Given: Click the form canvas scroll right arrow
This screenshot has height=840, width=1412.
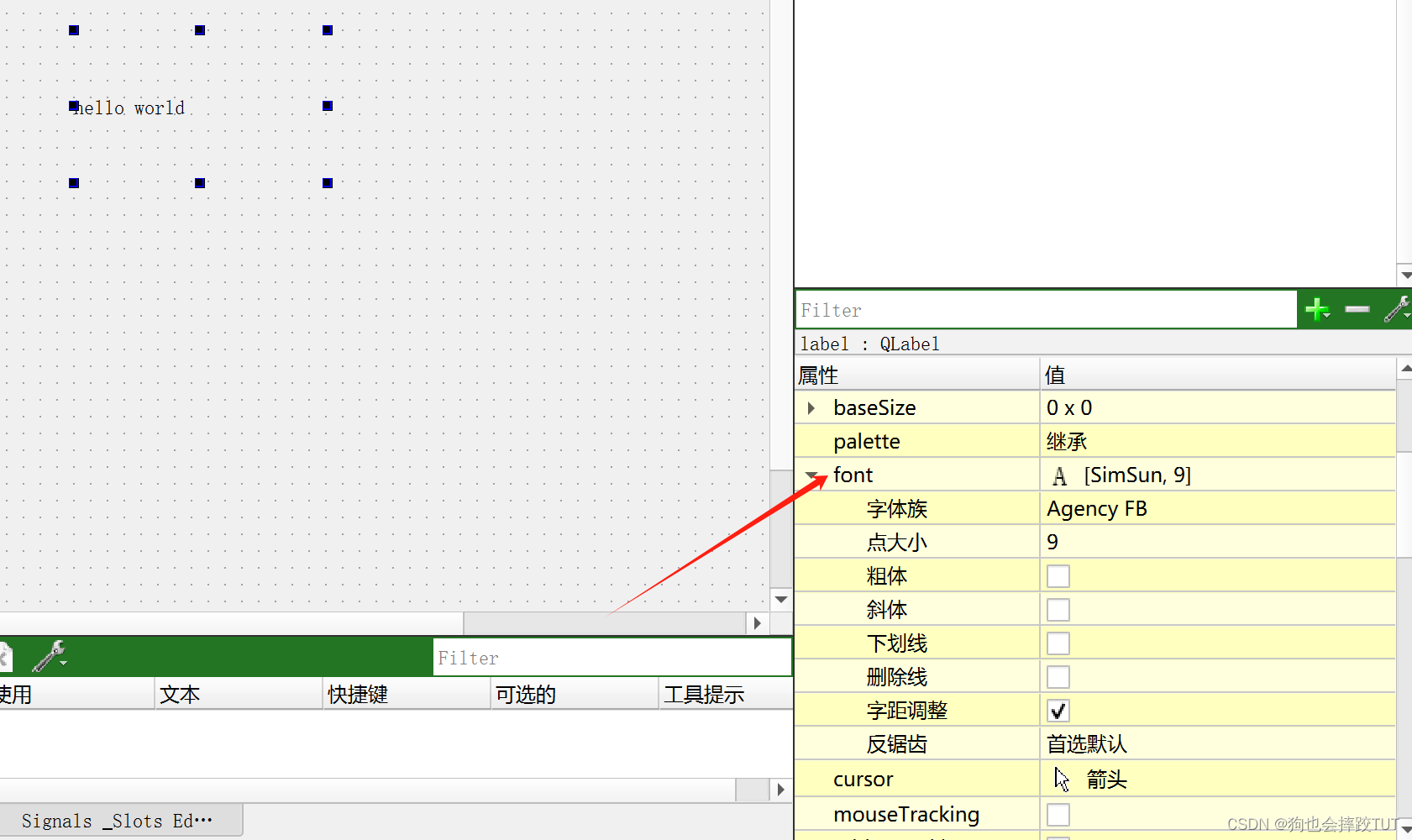Looking at the screenshot, I should pos(757,623).
